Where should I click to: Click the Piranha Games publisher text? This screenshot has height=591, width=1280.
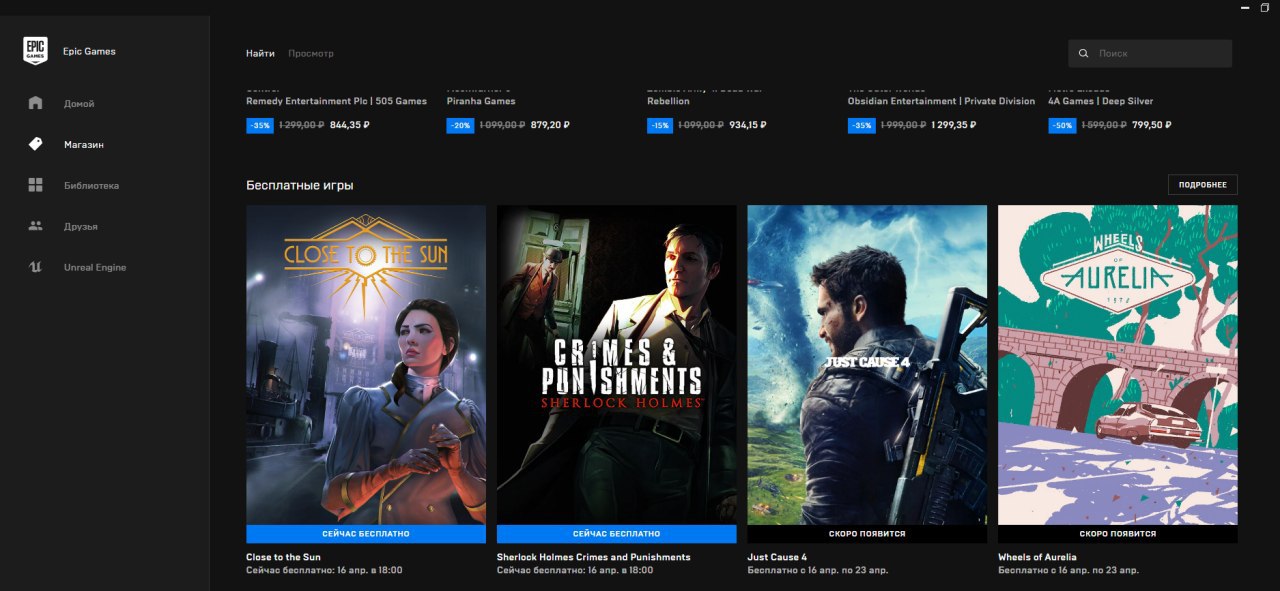coord(481,101)
